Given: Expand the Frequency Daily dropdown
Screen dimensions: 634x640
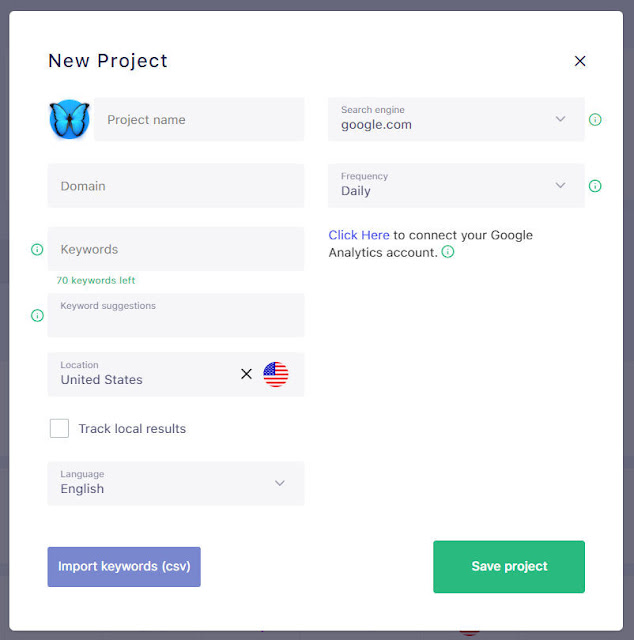Looking at the screenshot, I should pyautogui.click(x=456, y=186).
